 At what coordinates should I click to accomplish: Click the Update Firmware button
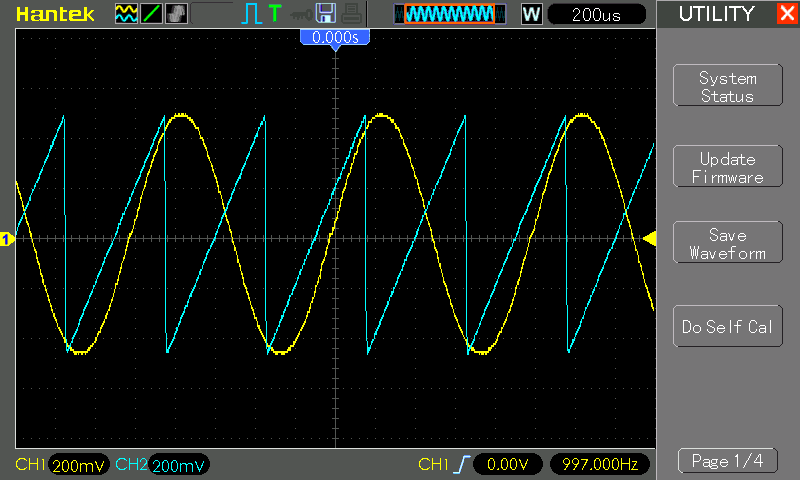728,166
